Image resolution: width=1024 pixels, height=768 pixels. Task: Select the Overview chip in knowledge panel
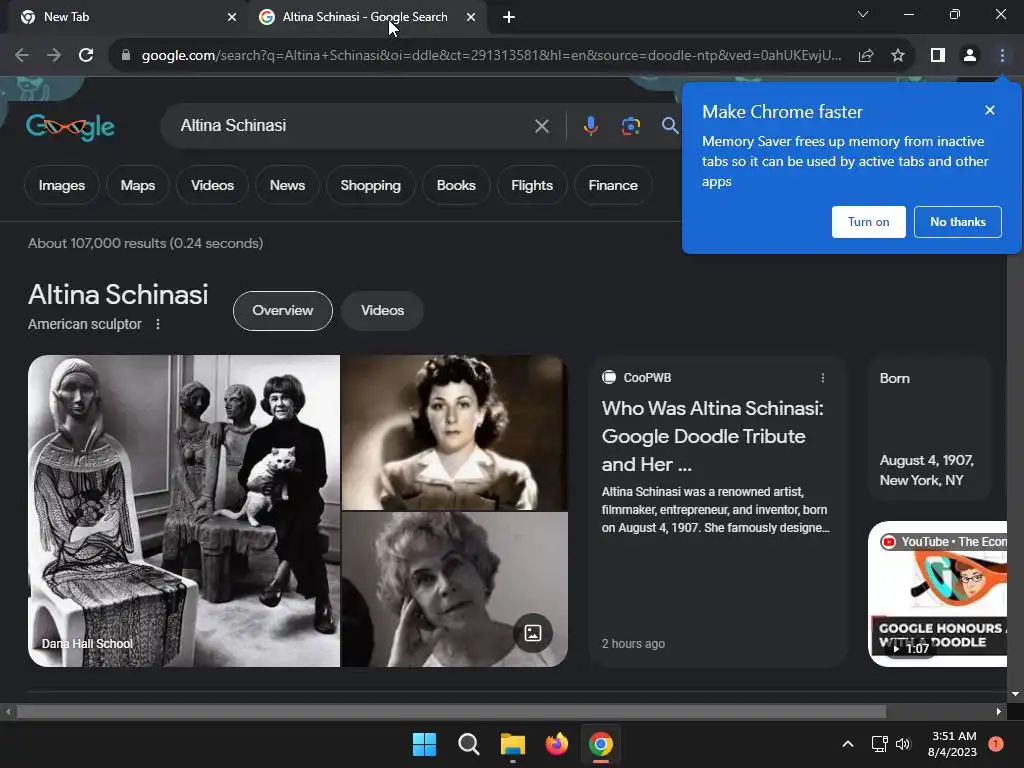[283, 311]
